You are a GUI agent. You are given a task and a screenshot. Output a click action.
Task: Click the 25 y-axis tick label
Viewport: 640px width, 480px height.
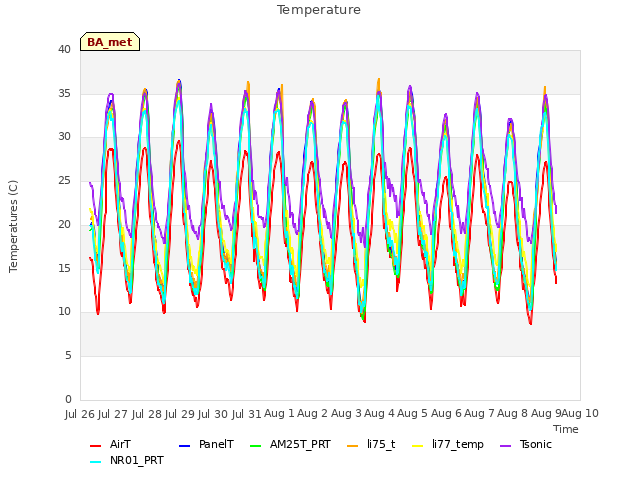(x=64, y=180)
